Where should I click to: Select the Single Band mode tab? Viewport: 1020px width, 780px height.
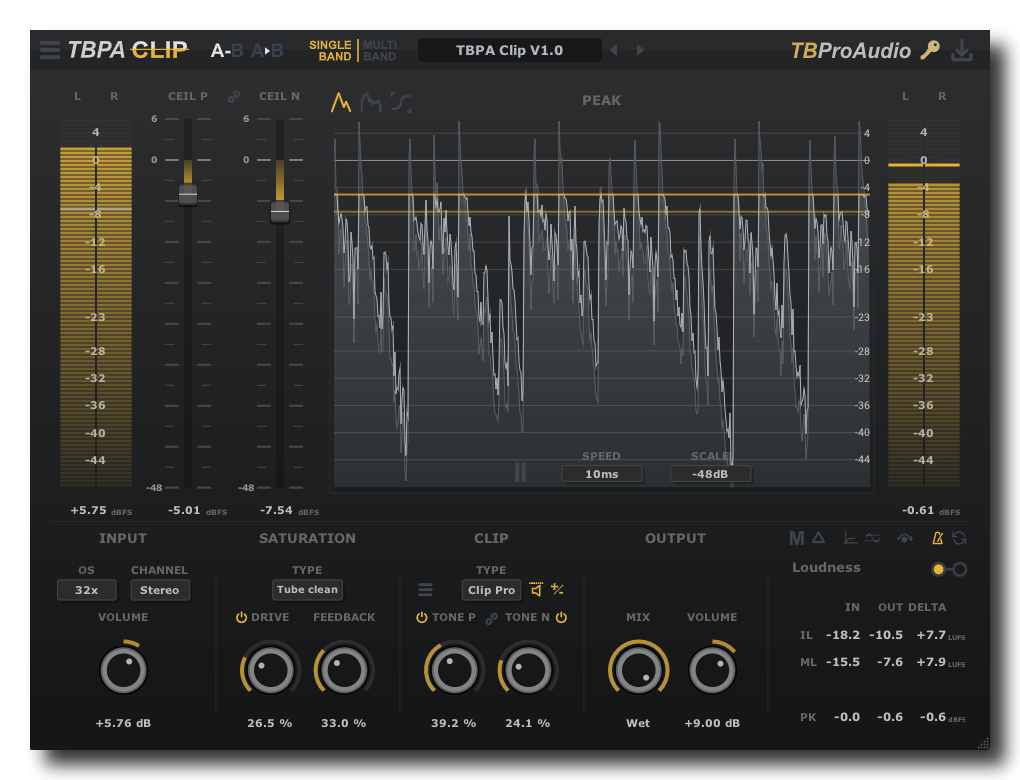point(330,50)
